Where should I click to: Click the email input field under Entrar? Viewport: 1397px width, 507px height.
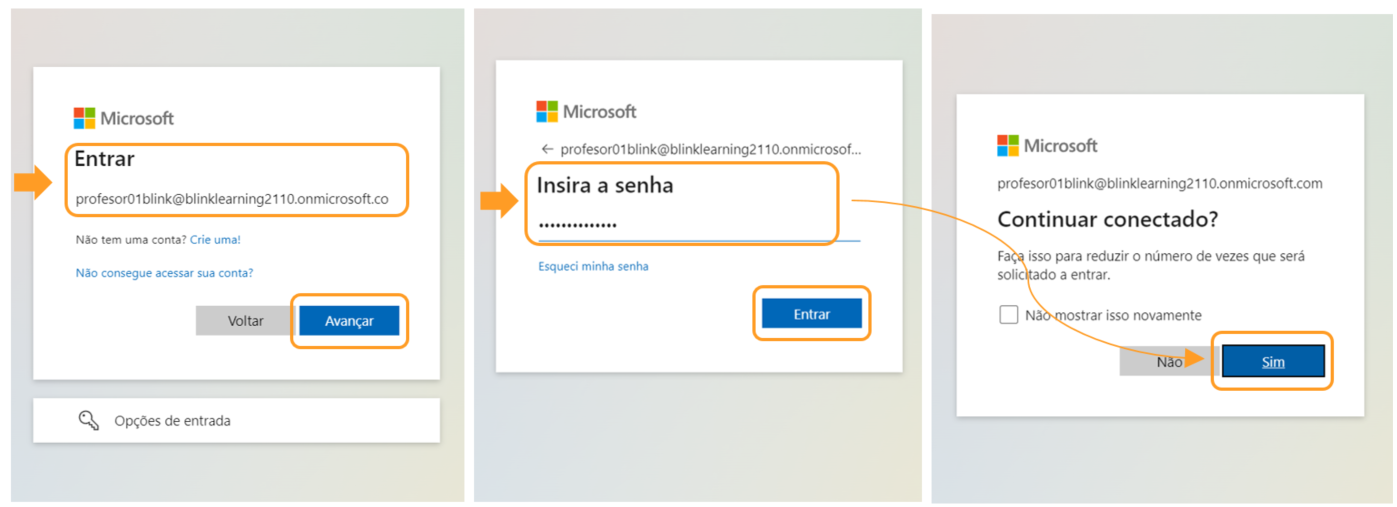tap(232, 199)
